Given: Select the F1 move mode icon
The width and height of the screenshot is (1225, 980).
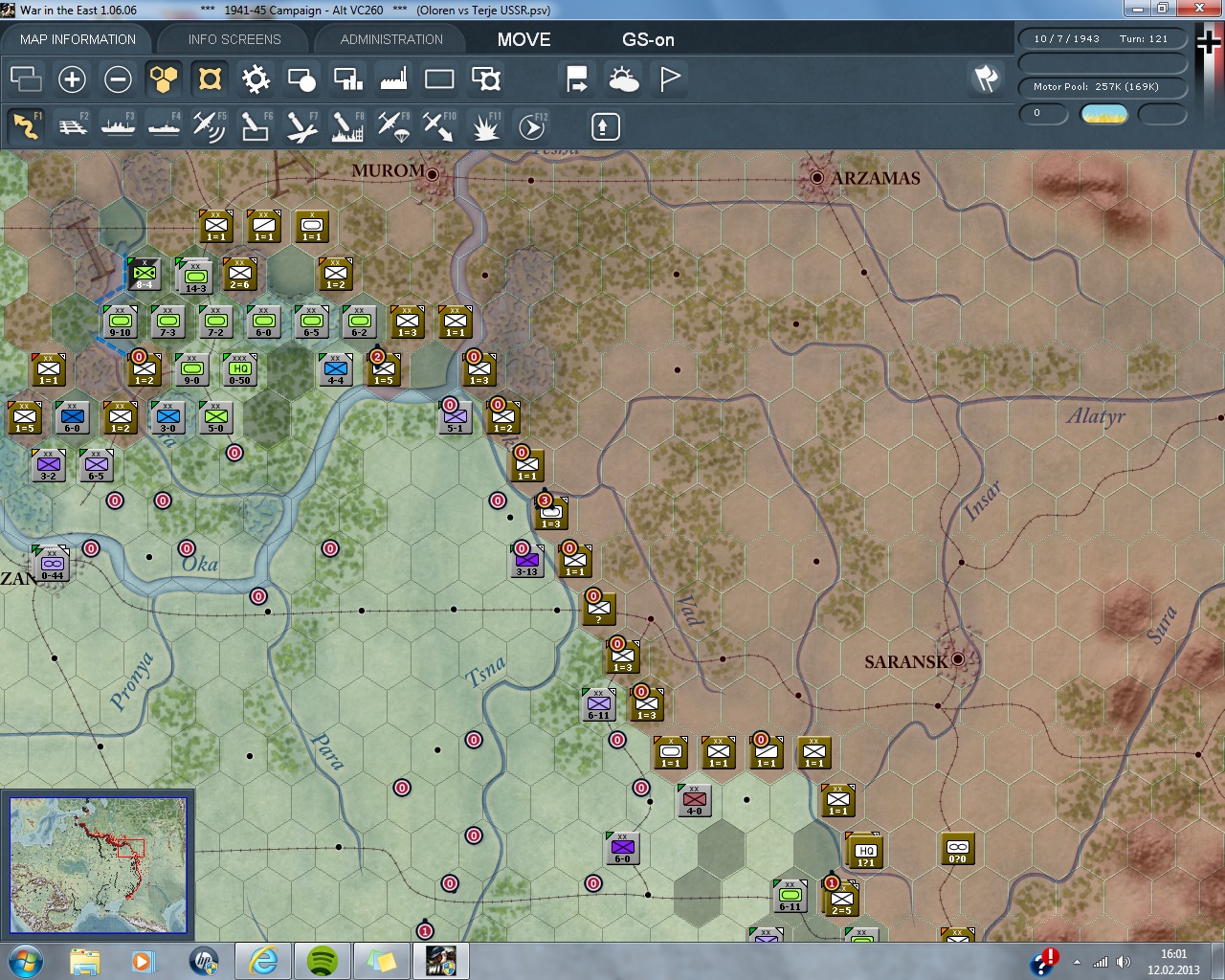Looking at the screenshot, I should 26,126.
